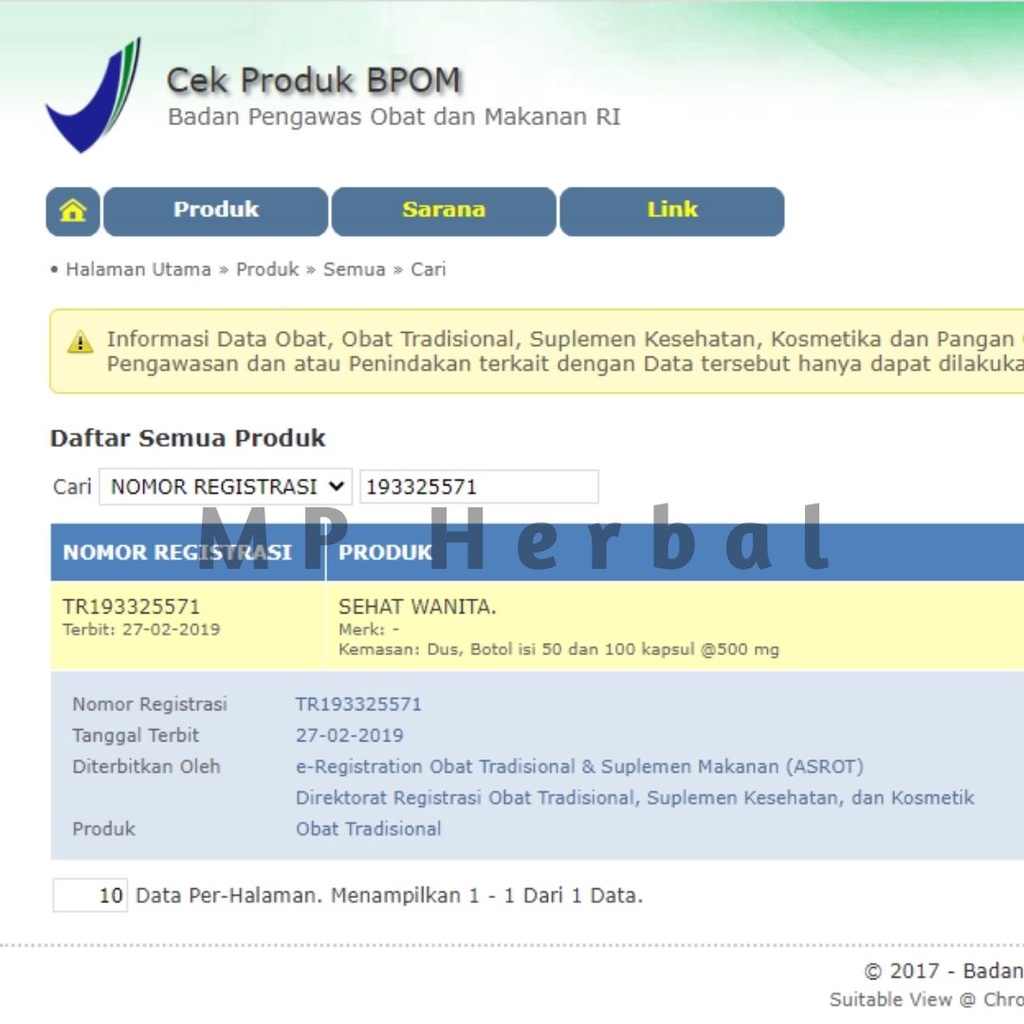The width and height of the screenshot is (1024, 1024).
Task: Open the Cari breadcrumb link
Action: coord(428,270)
